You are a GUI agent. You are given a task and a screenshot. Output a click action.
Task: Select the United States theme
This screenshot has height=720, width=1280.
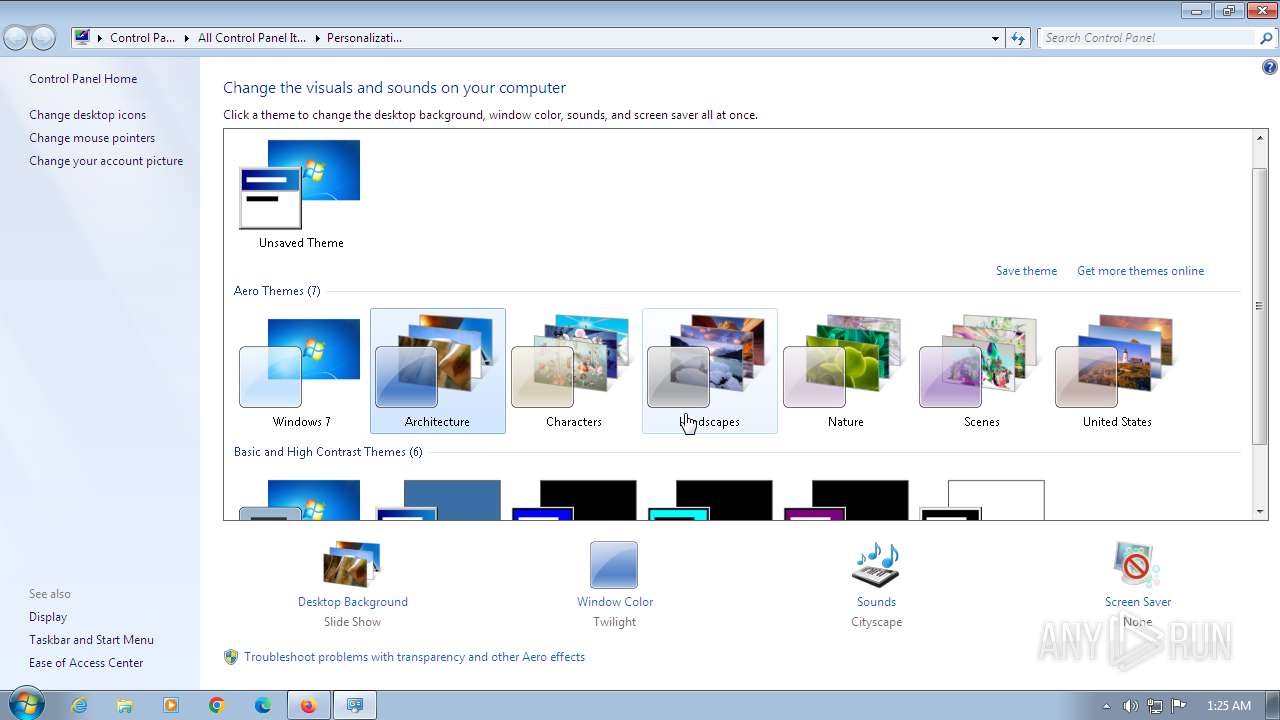pyautogui.click(x=1117, y=370)
